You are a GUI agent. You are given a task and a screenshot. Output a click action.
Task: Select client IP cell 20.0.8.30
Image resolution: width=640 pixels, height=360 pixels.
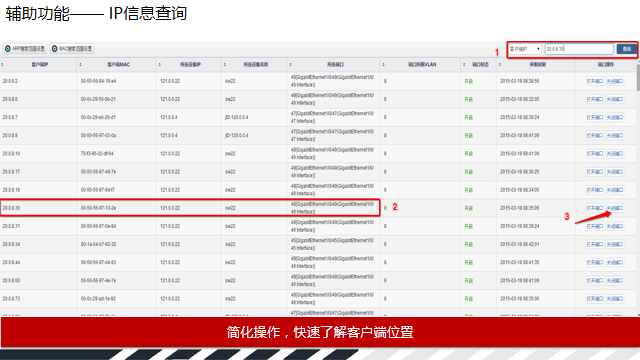tap(11, 208)
